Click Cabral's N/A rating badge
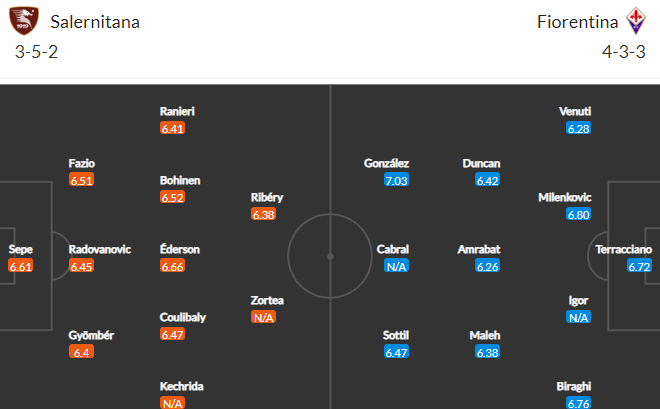The height and width of the screenshot is (409, 660). pos(397,266)
